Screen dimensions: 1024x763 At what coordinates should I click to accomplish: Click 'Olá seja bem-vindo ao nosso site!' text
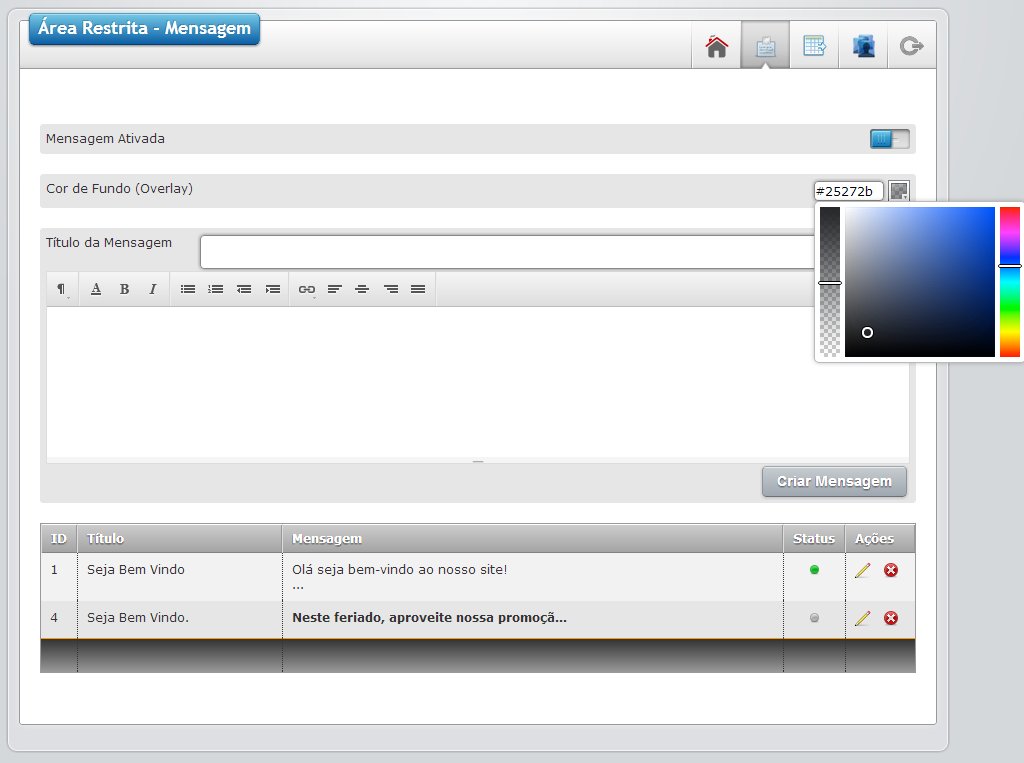(x=400, y=570)
